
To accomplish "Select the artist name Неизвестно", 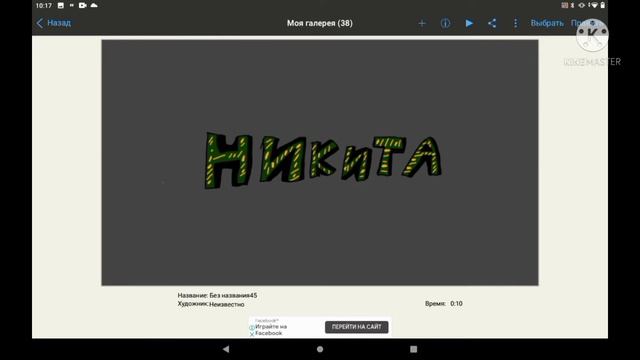I will (227, 304).
